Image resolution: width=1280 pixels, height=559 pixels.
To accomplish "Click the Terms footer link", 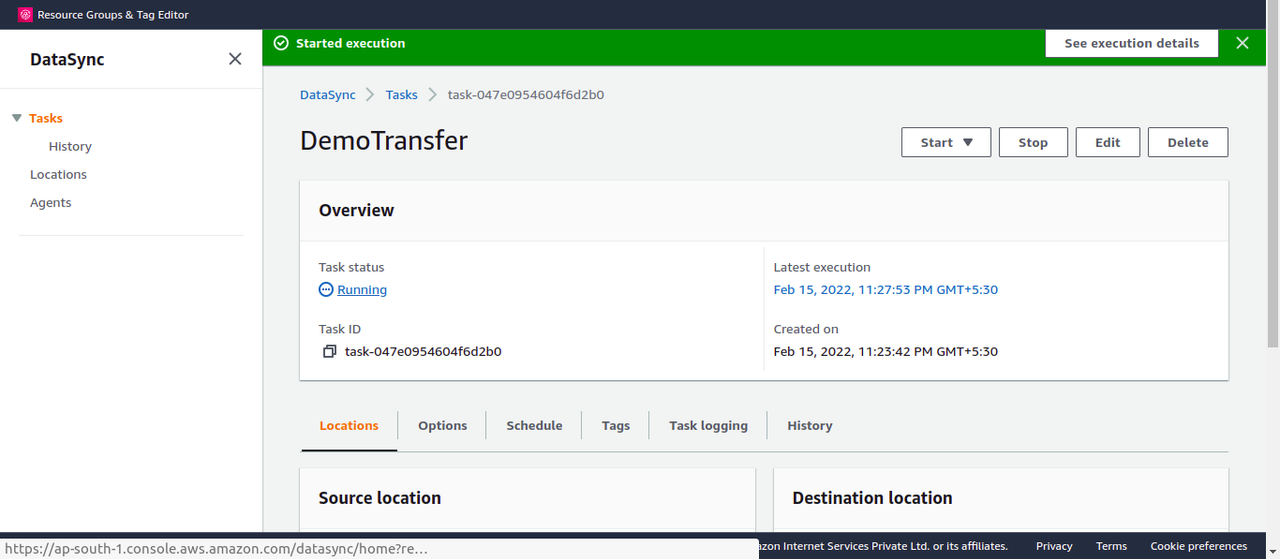I will tap(1111, 546).
